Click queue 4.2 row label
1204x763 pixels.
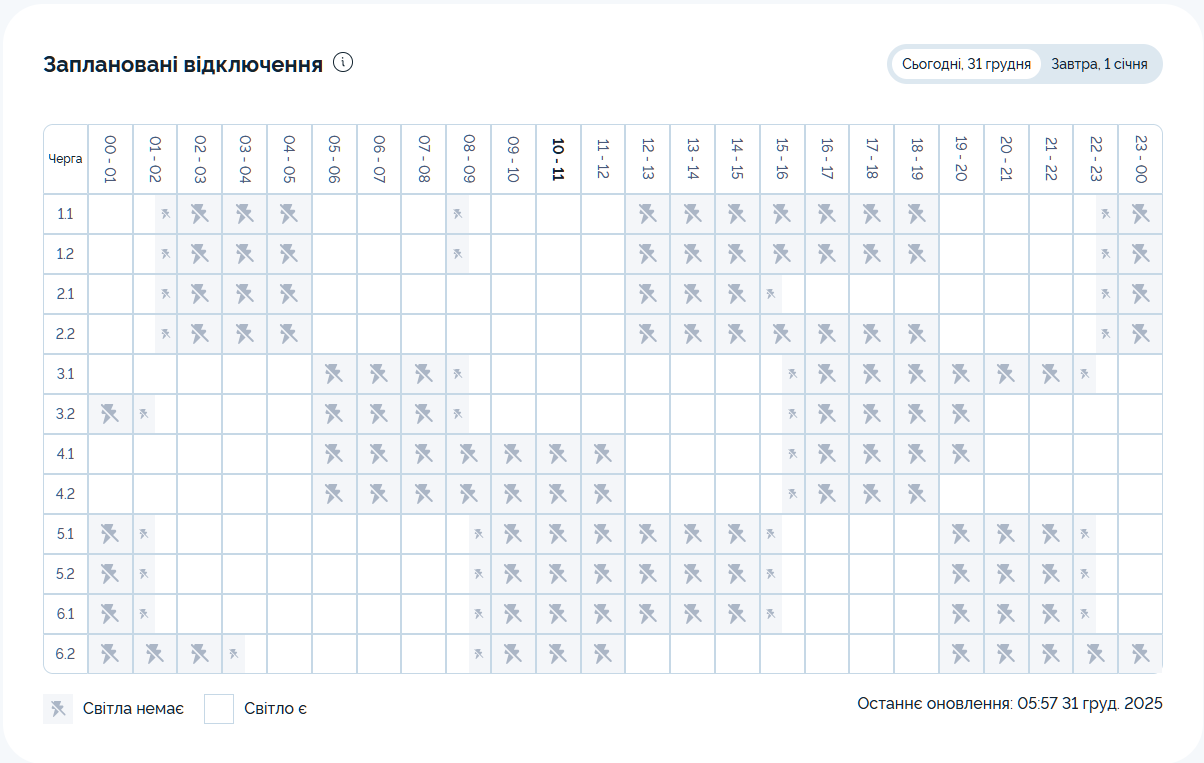tap(66, 494)
